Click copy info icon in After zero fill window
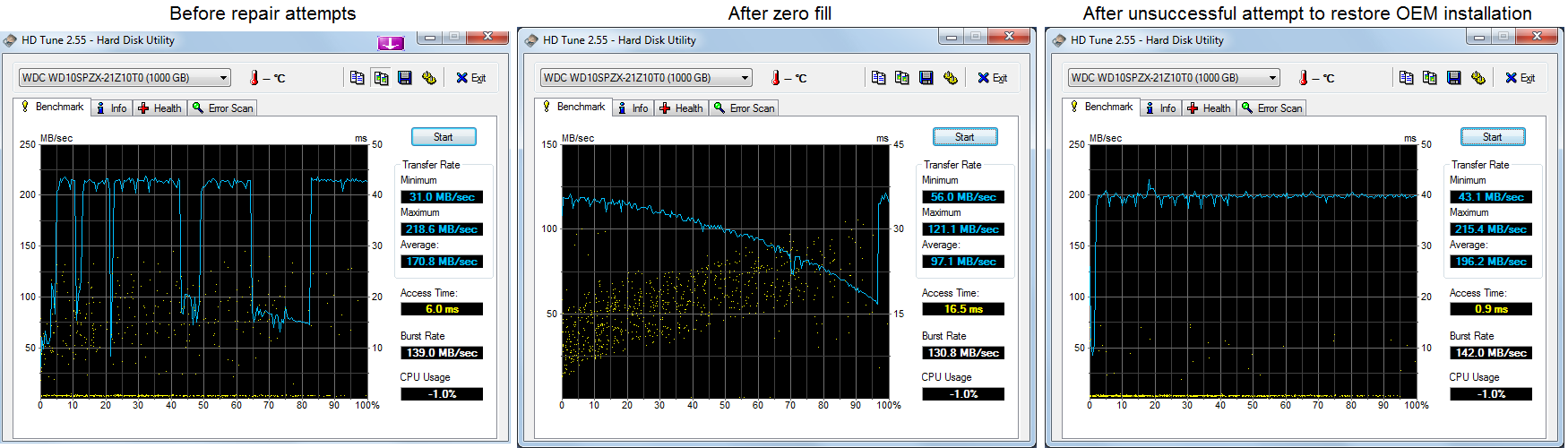This screenshot has height=448, width=1568. pyautogui.click(x=878, y=78)
